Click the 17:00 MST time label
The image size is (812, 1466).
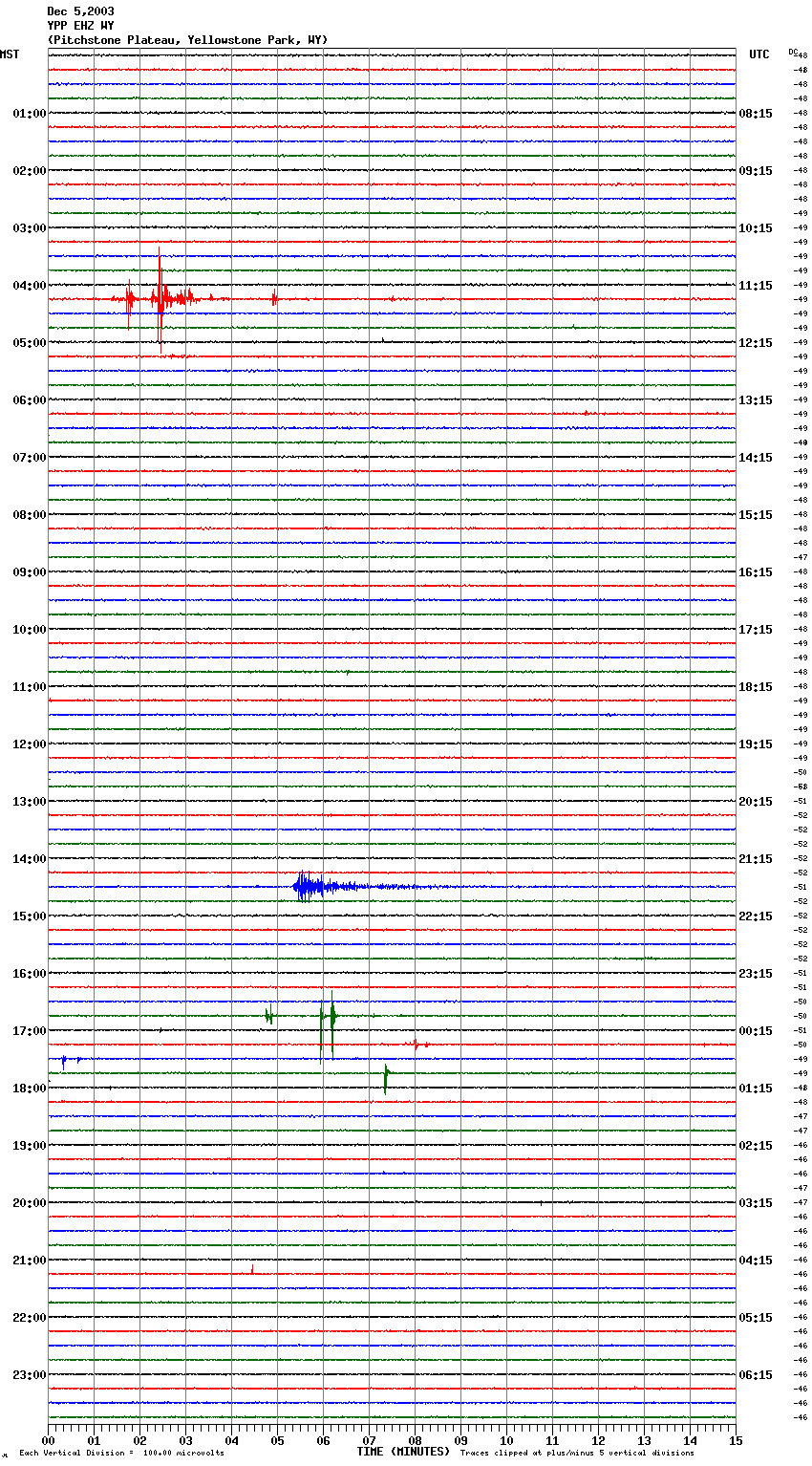click(x=29, y=1031)
